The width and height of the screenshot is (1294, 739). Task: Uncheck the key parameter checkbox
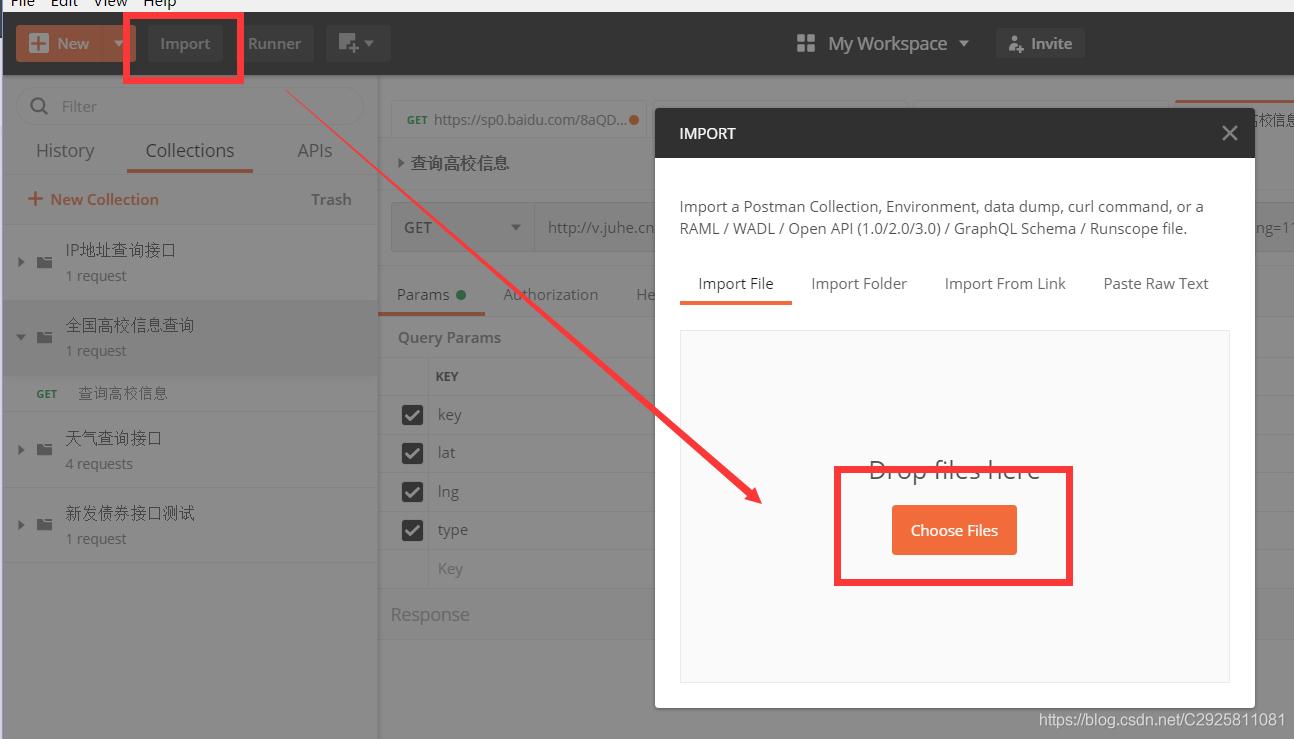(412, 415)
